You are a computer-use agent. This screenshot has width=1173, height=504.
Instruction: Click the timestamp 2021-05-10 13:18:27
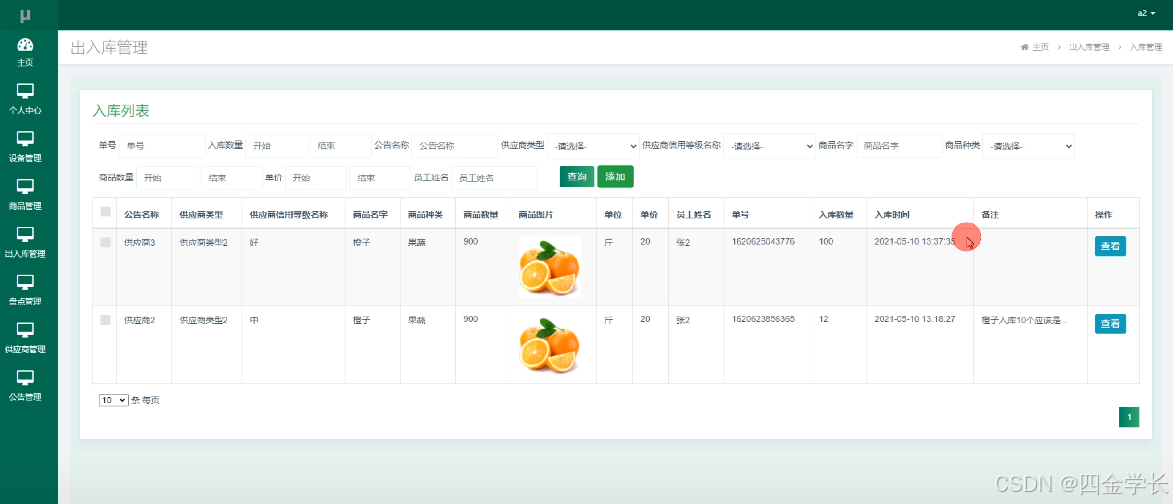(914, 320)
